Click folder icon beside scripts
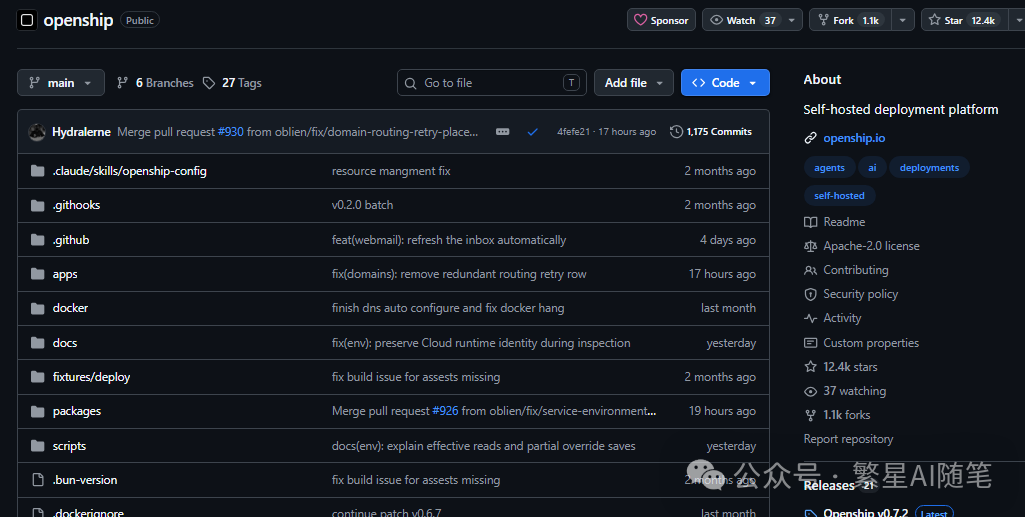The height and width of the screenshot is (517, 1025). point(38,446)
